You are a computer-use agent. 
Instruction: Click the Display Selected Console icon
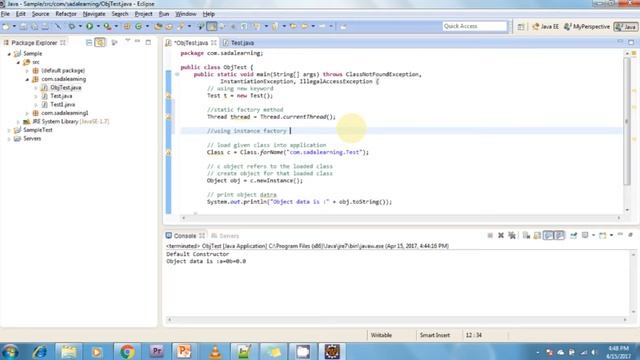click(x=585, y=236)
